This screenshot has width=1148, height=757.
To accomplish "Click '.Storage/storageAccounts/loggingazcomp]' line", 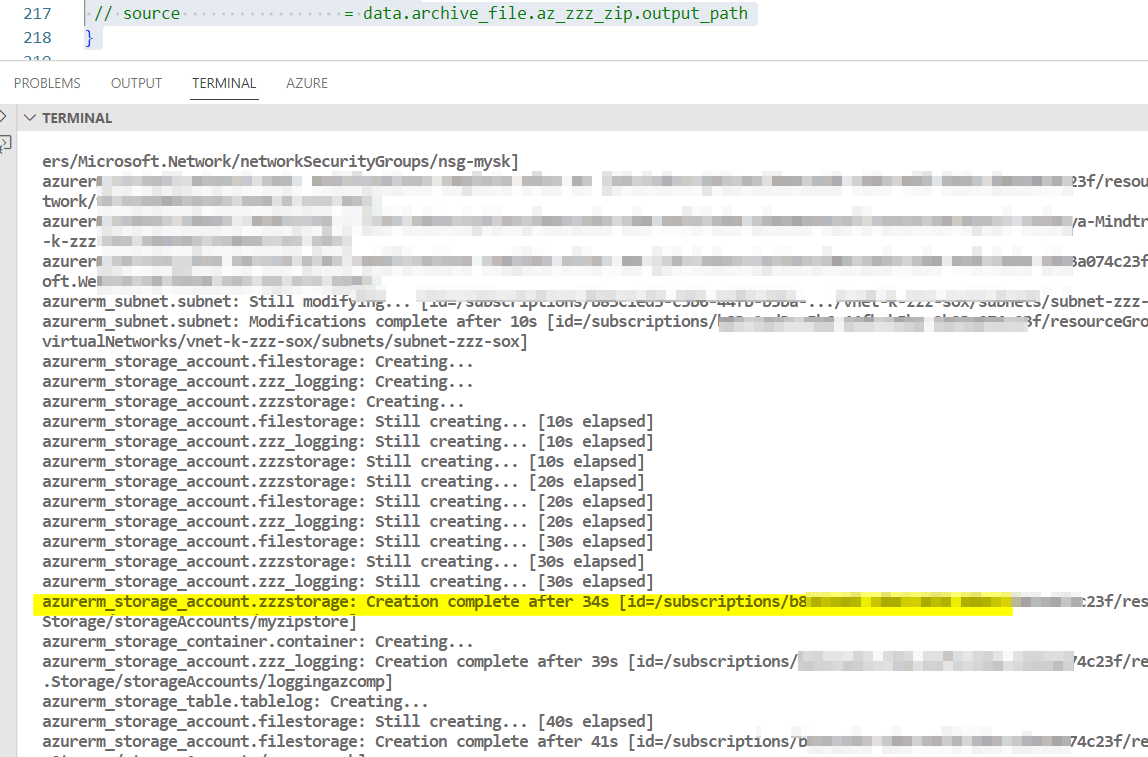I will 217,682.
